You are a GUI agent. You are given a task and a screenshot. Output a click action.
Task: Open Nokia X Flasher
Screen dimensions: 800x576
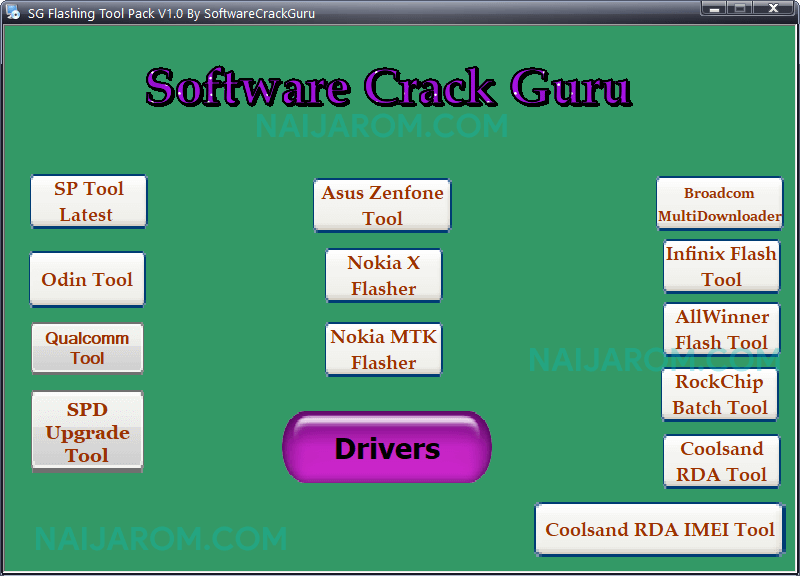coord(384,276)
